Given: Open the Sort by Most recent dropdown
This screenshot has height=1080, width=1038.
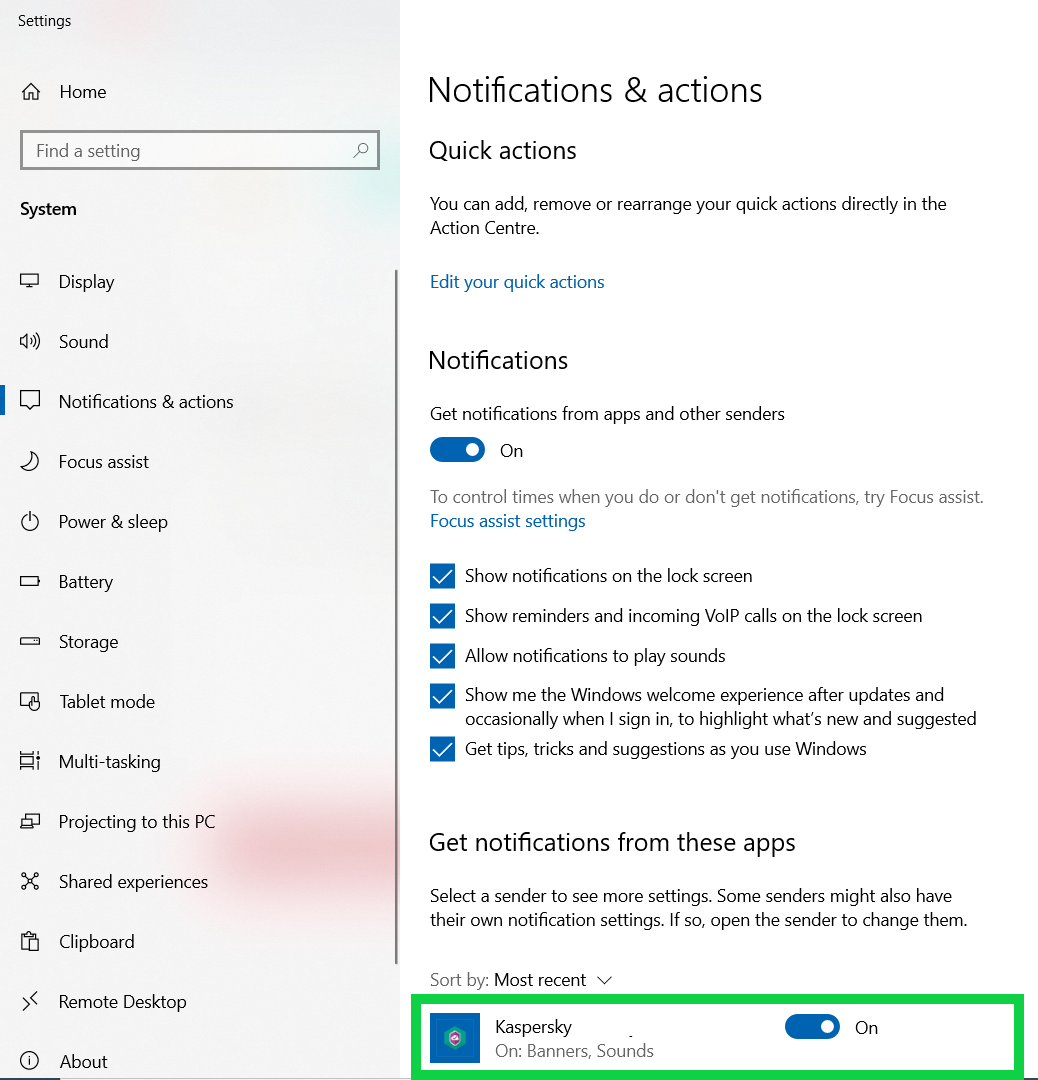Looking at the screenshot, I should tap(552, 980).
